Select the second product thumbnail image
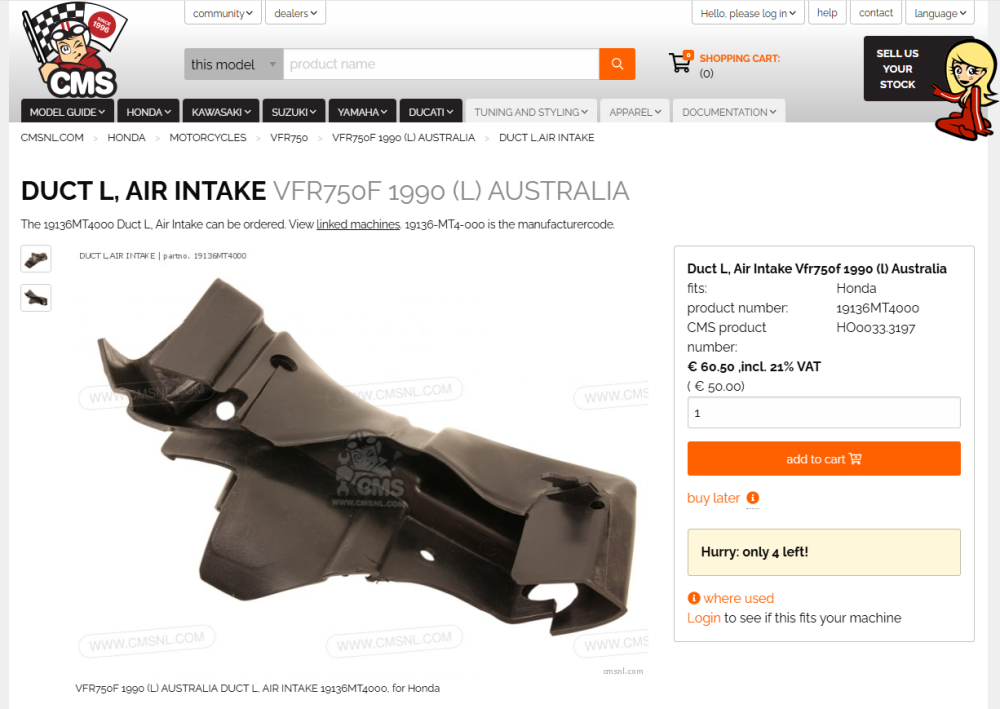The width and height of the screenshot is (1000, 709). pyautogui.click(x=36, y=297)
